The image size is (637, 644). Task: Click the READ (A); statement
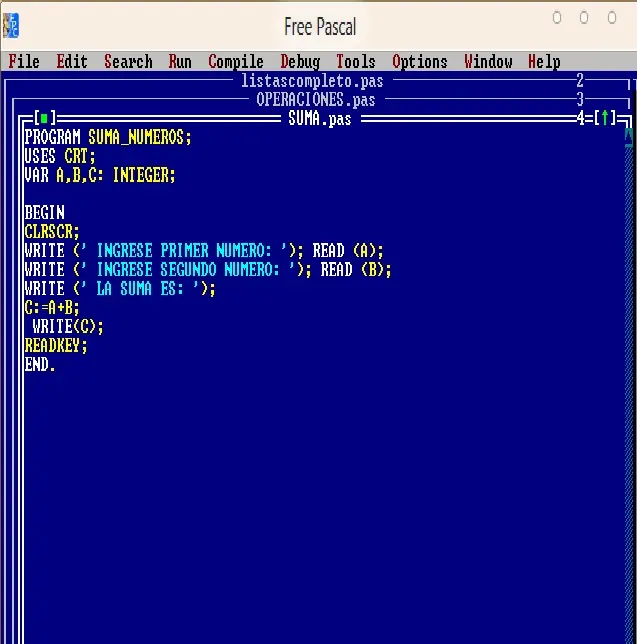pos(348,251)
